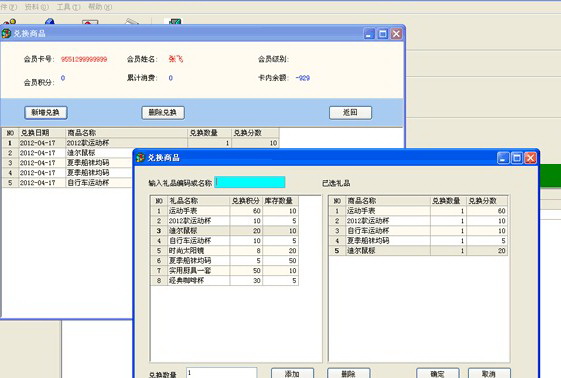
Task: Select history row 5, 自行车运动杯
Action: (x=68, y=183)
